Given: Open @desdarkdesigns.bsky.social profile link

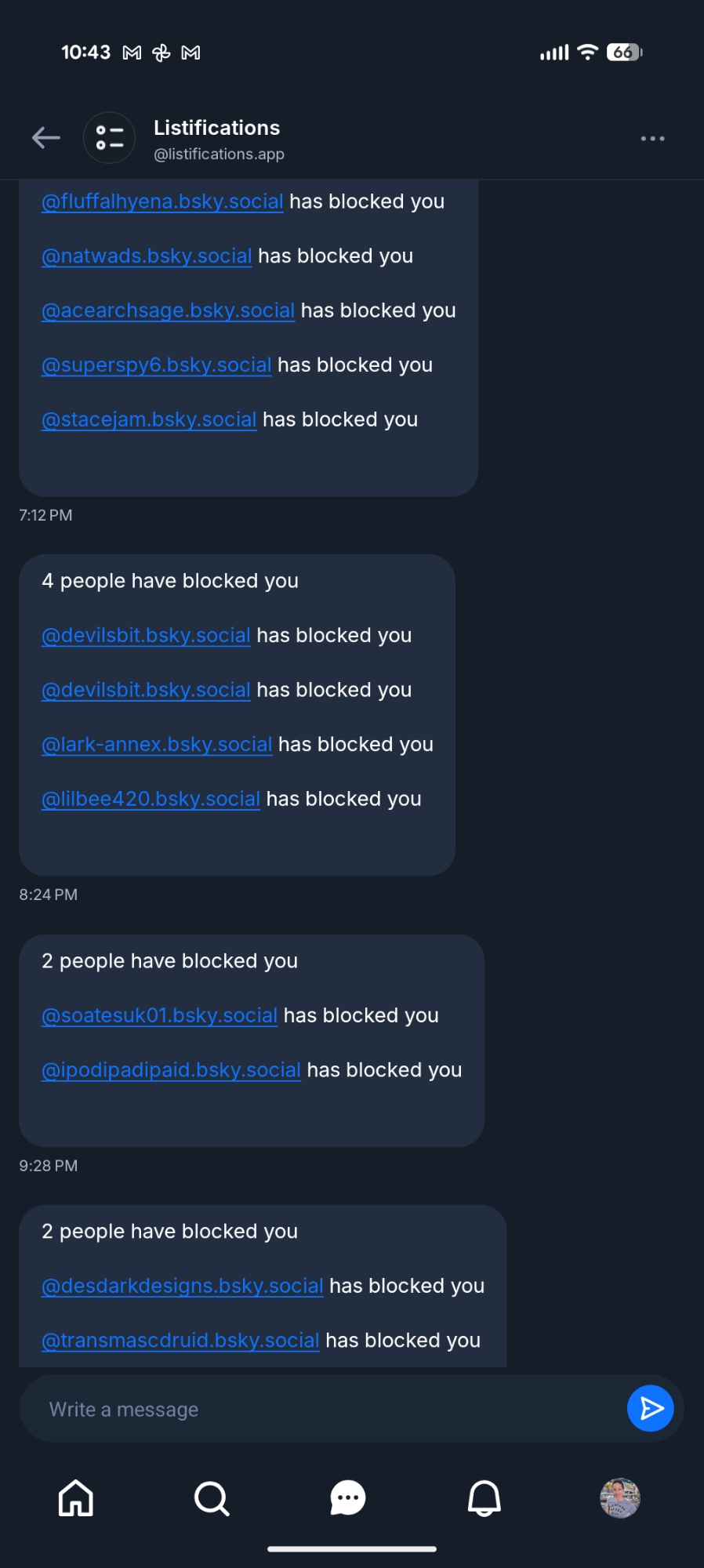Looking at the screenshot, I should [x=182, y=1286].
